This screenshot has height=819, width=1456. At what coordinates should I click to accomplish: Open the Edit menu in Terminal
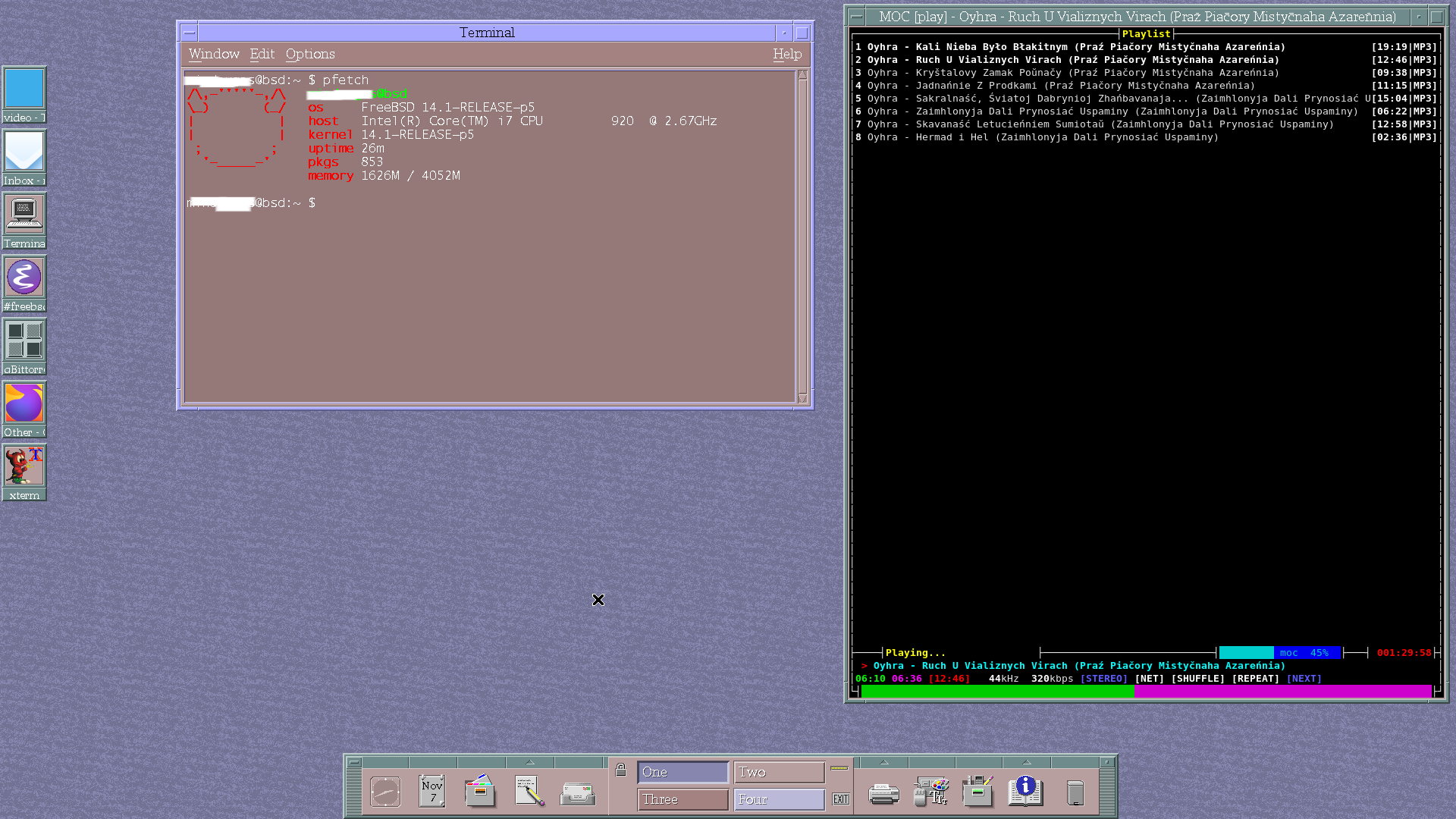tap(262, 54)
